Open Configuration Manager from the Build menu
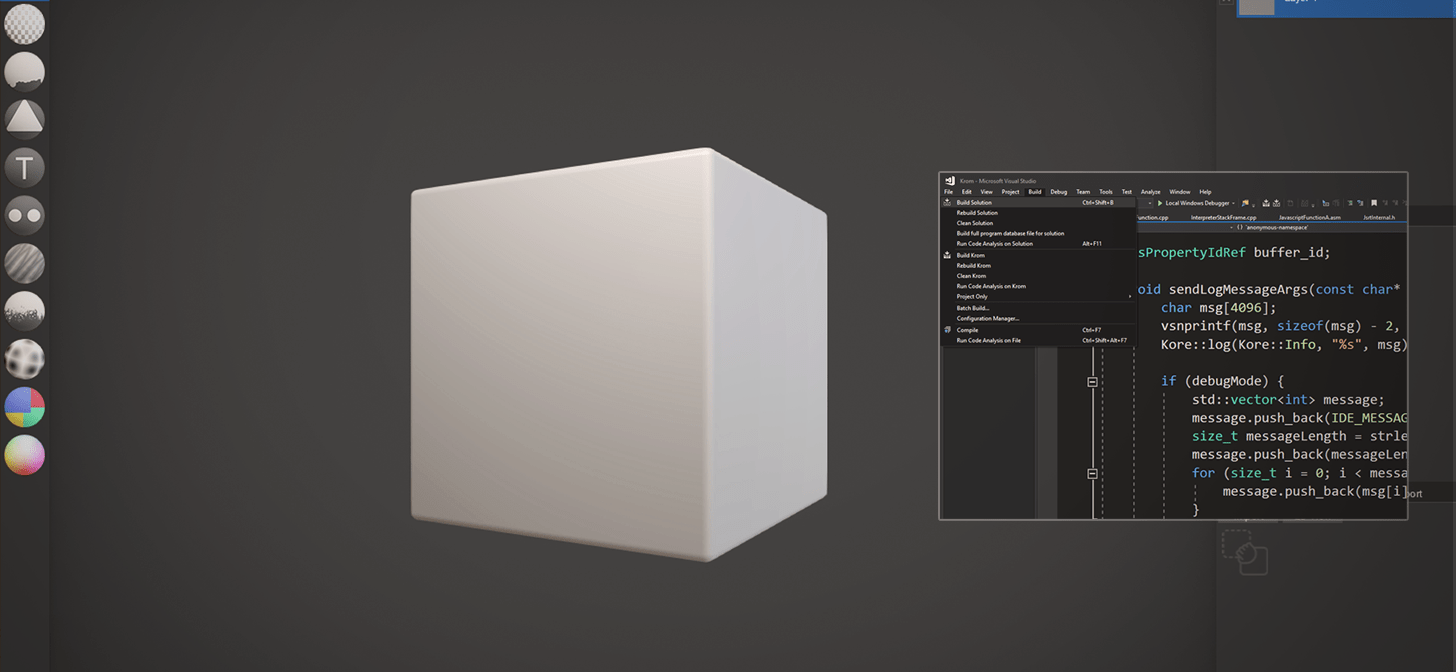Image resolution: width=1456 pixels, height=672 pixels. (985, 318)
